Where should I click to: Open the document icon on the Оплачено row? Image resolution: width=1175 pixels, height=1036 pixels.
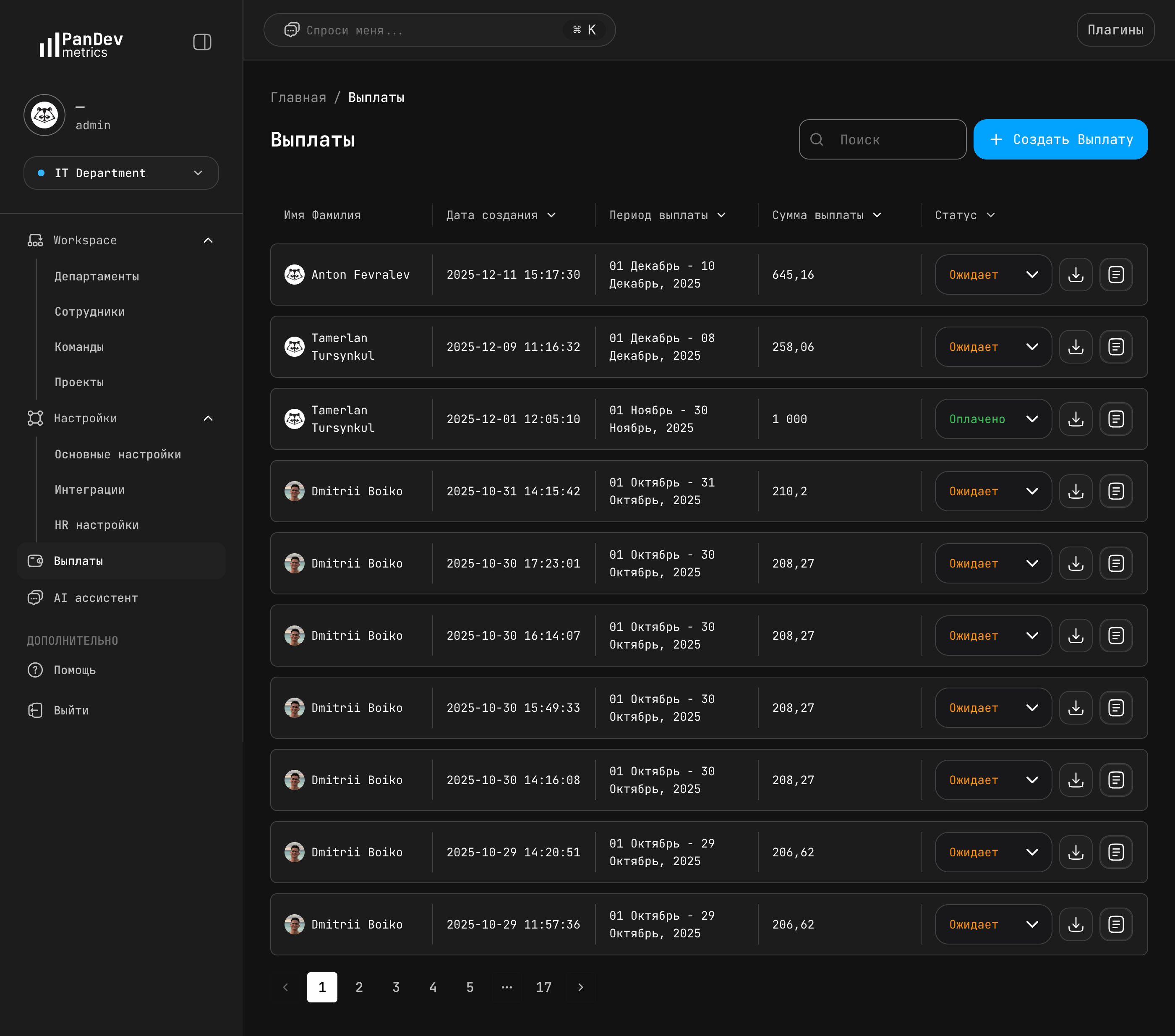point(1116,419)
